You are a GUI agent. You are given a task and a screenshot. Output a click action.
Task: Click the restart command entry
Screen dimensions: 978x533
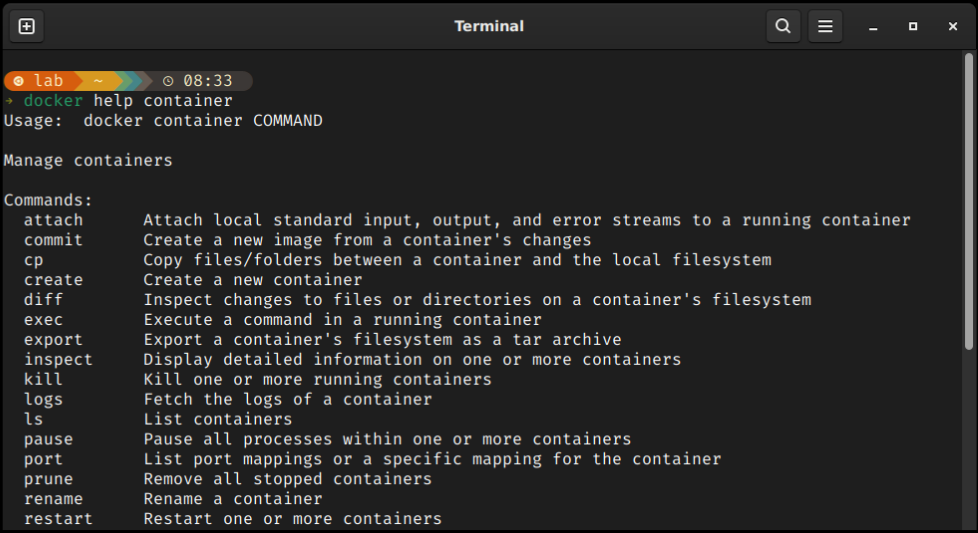(58, 519)
